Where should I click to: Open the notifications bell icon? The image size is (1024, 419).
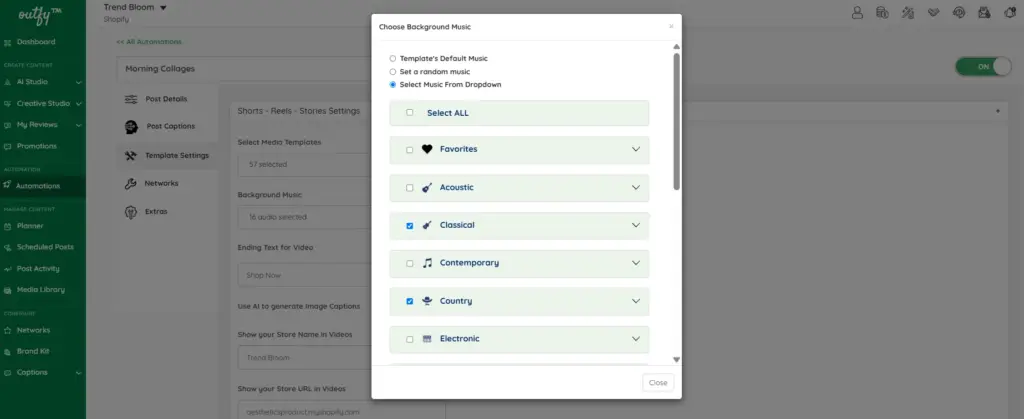coord(1010,12)
